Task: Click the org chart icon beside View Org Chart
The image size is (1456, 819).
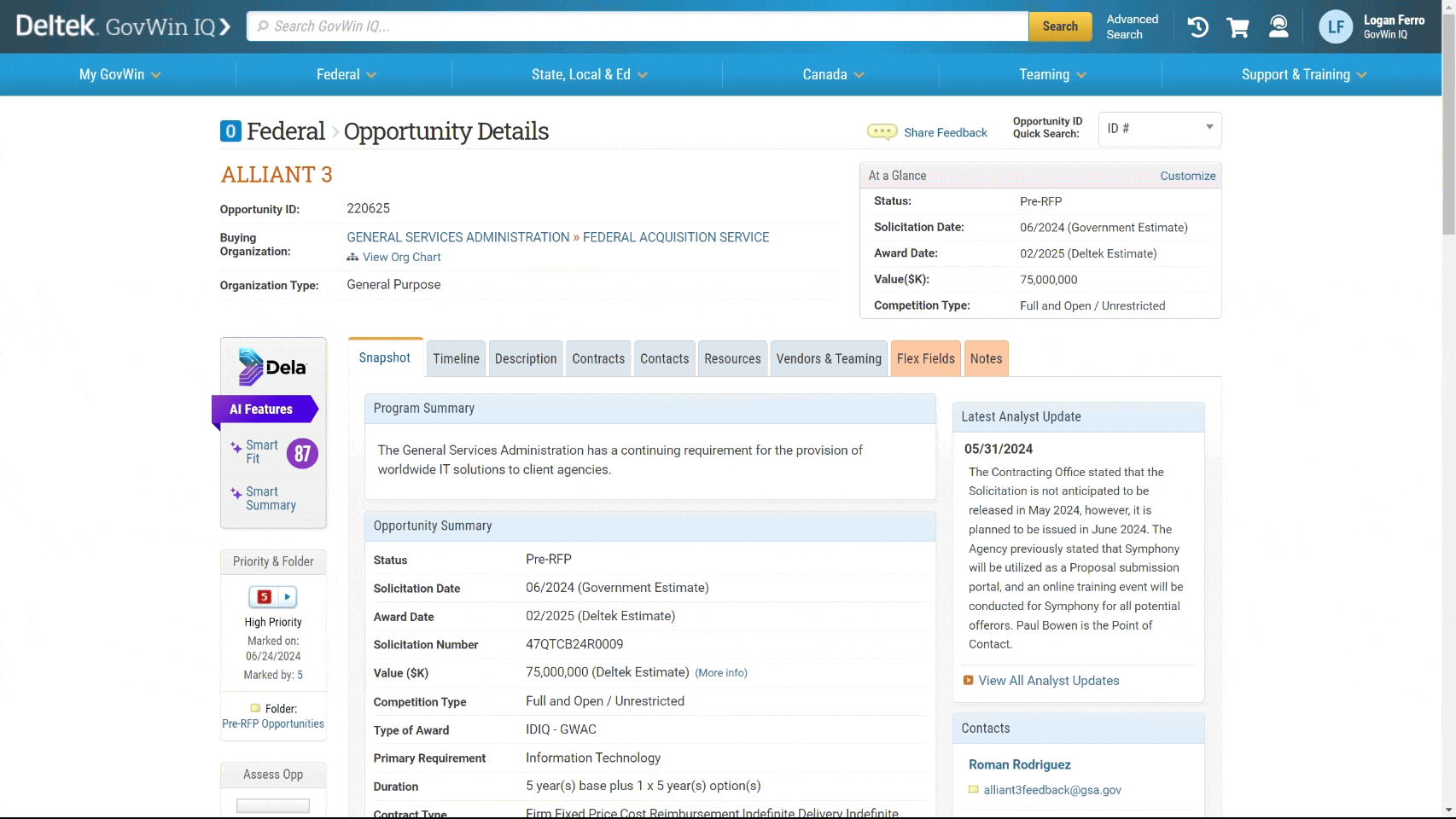Action: pyautogui.click(x=352, y=258)
